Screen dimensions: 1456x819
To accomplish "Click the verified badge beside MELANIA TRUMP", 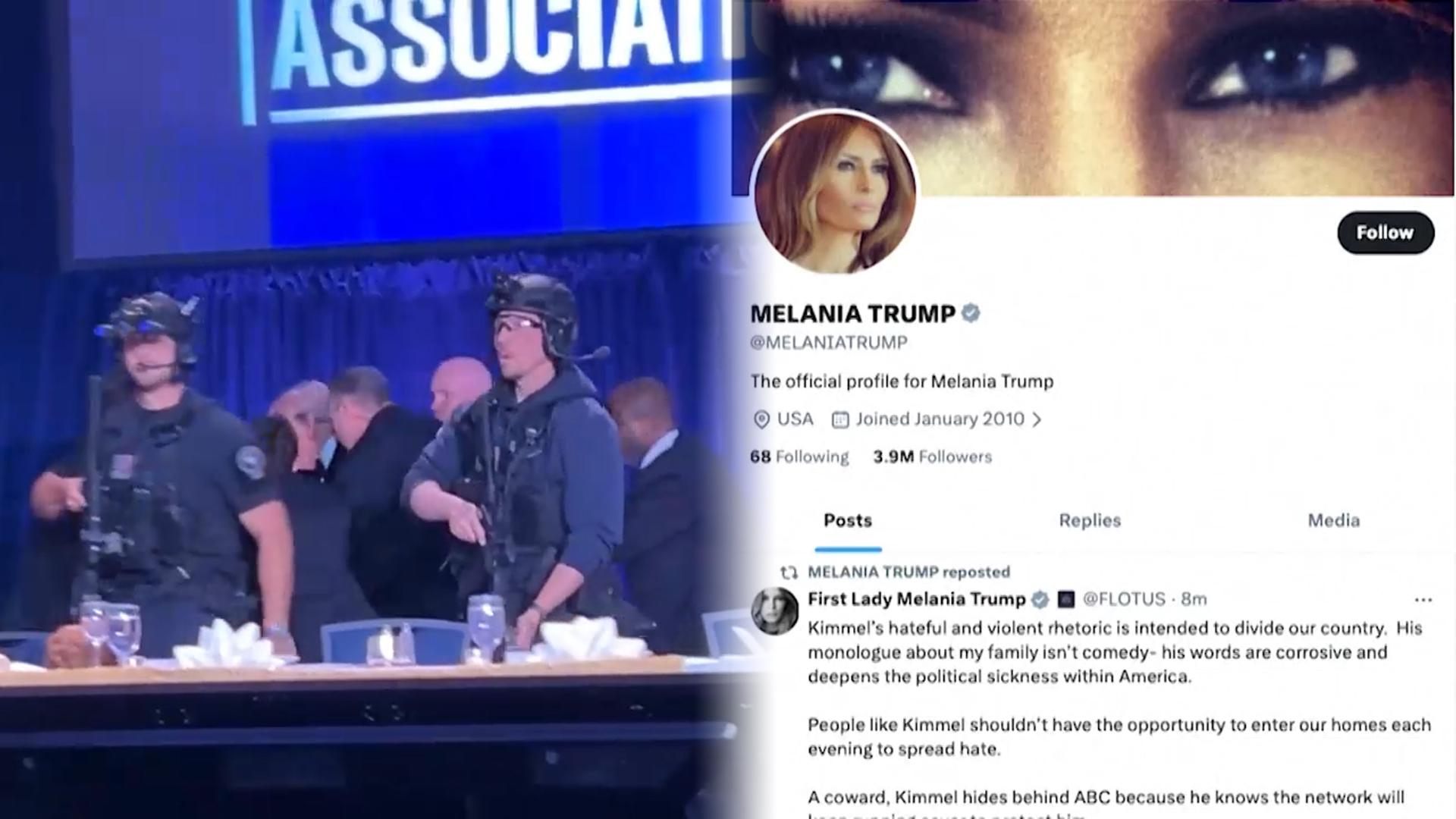I will click(971, 312).
